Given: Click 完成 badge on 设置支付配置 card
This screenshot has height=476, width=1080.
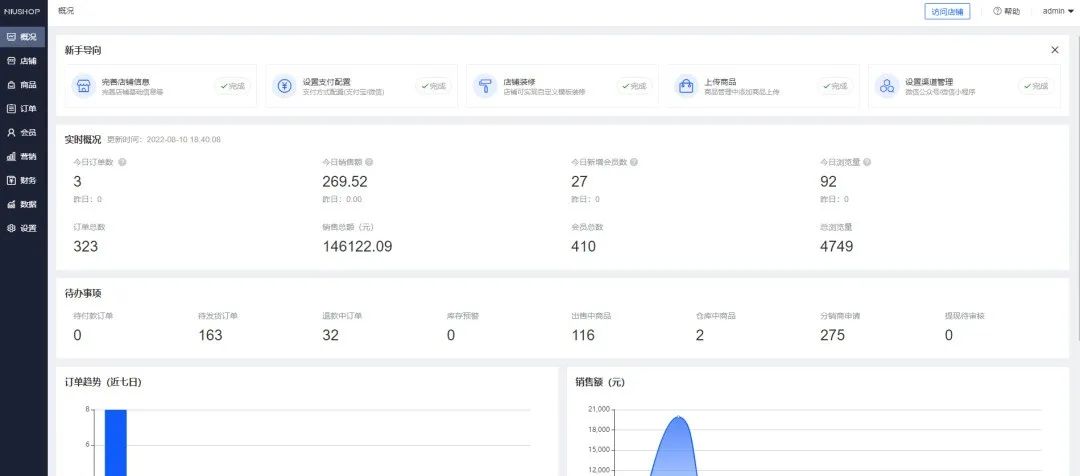Looking at the screenshot, I should [x=433, y=86].
